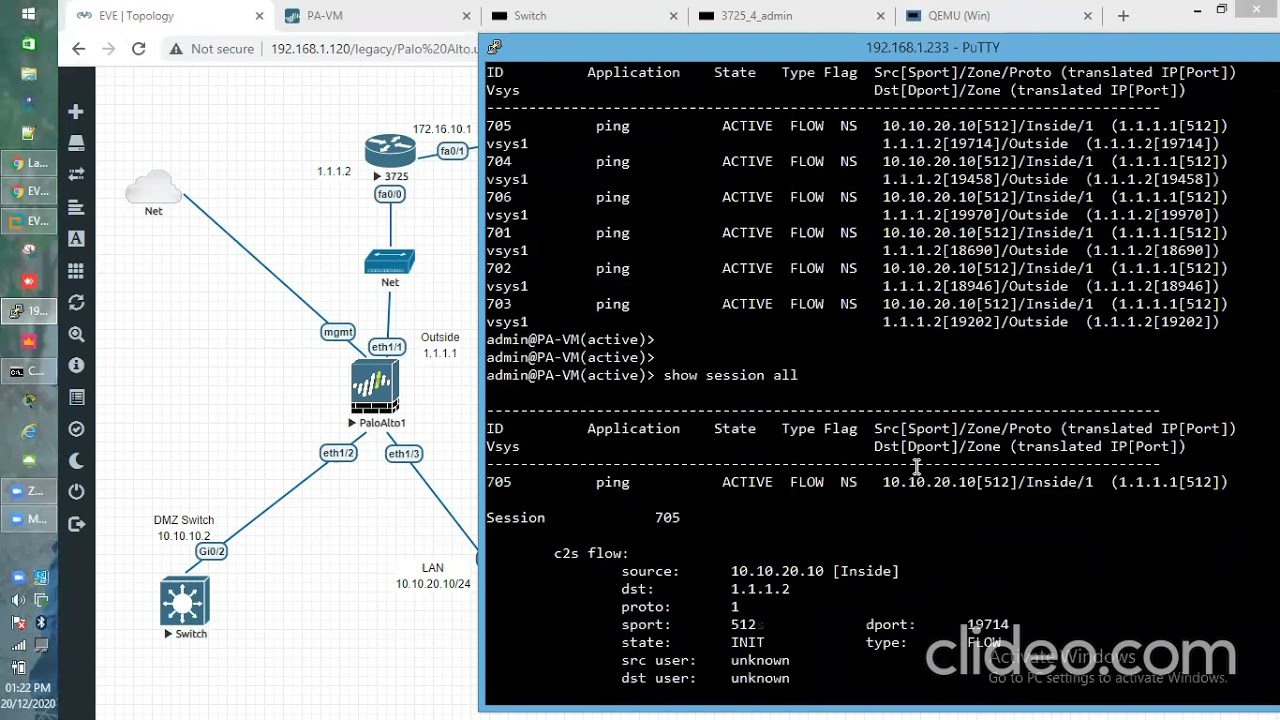Open File Explorer from taskbar
The image size is (1280, 720).
click(29, 74)
